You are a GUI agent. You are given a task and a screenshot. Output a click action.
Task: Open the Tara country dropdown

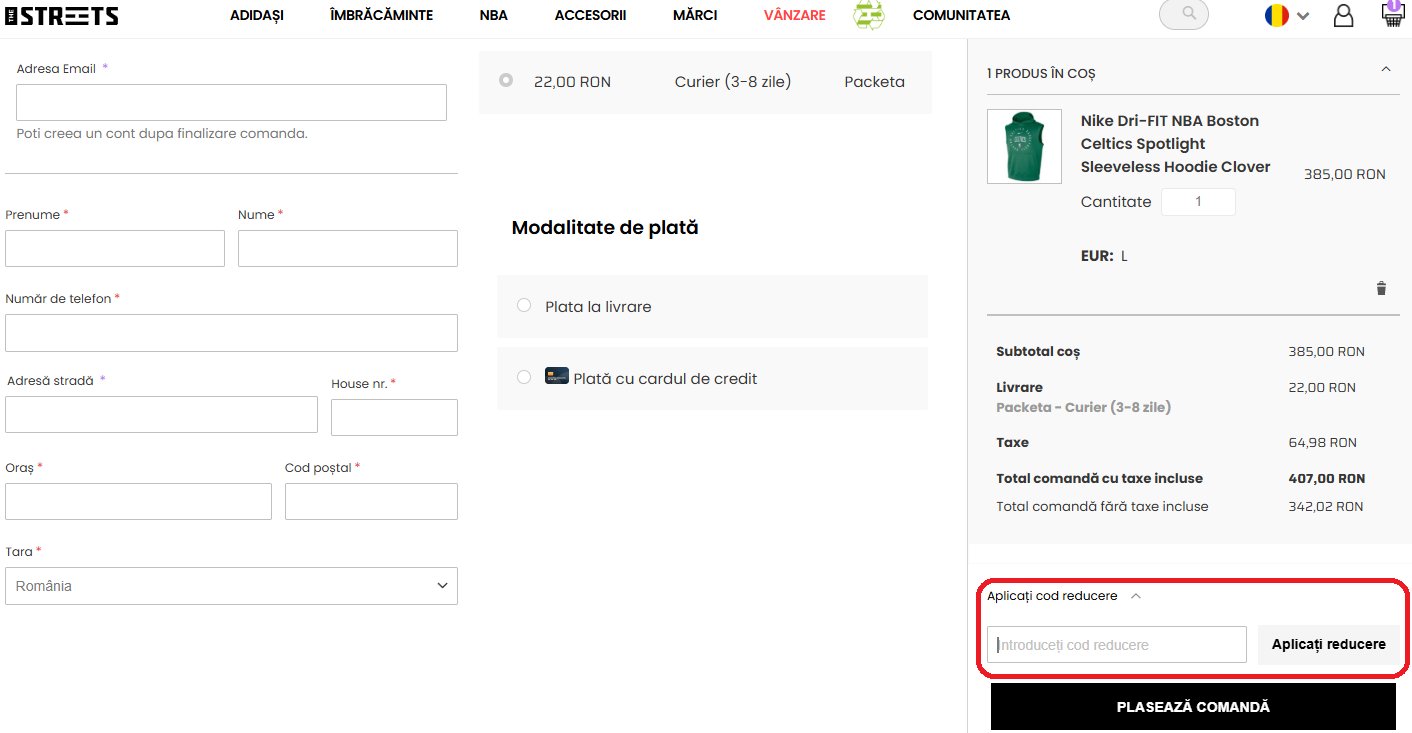tap(231, 586)
